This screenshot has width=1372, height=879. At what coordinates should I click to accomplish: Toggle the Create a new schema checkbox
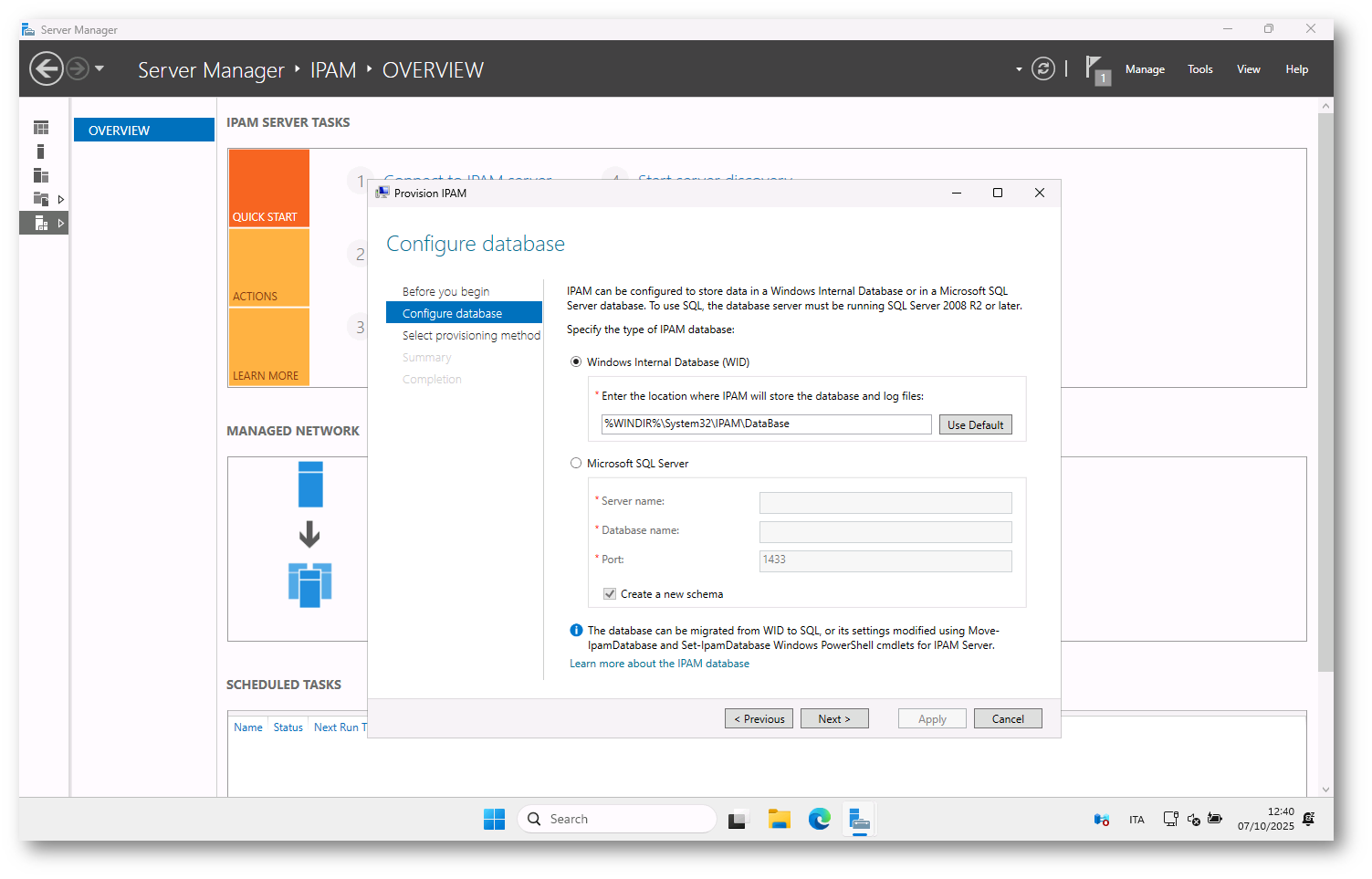pyautogui.click(x=610, y=594)
